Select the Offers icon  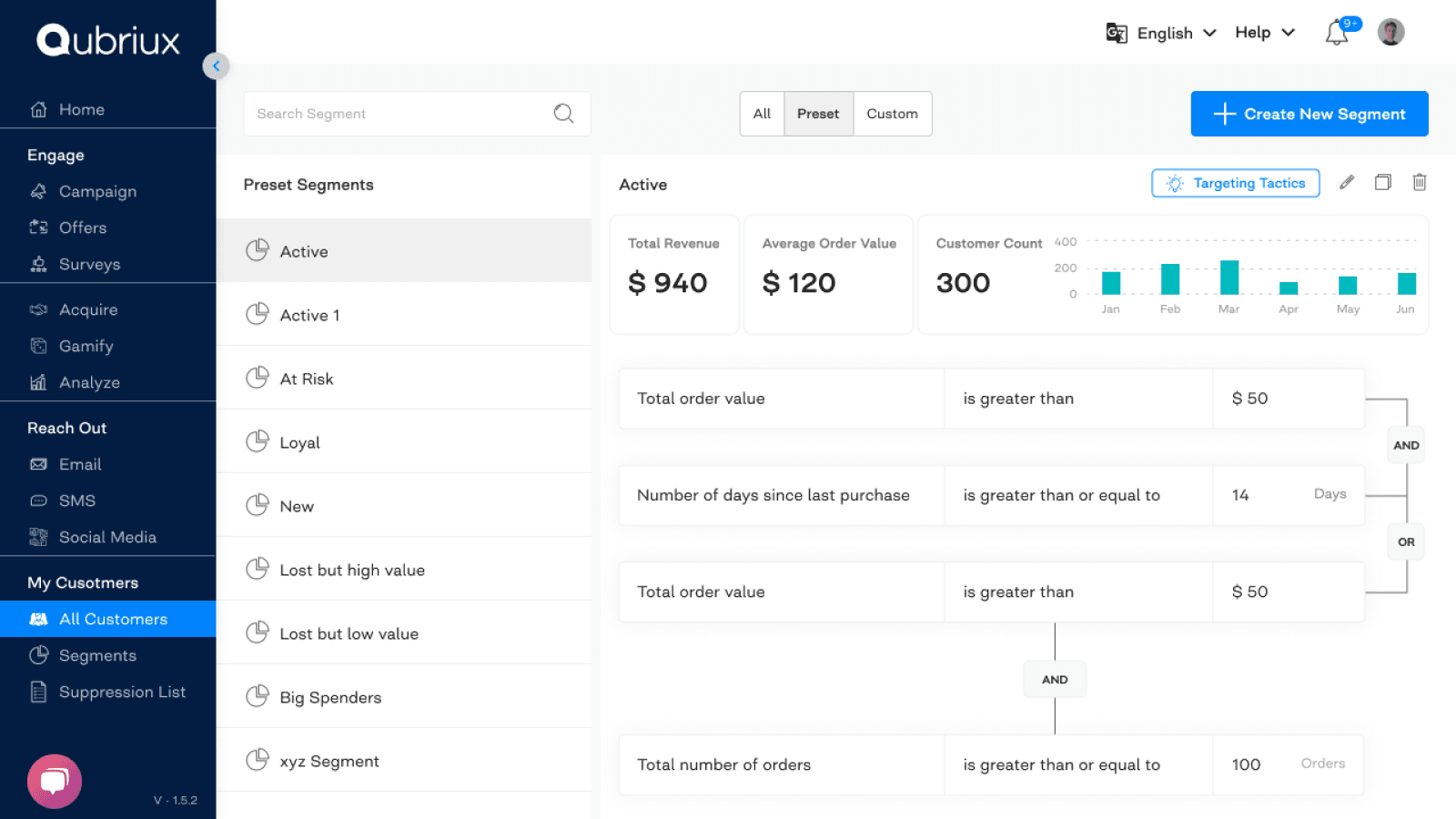(x=38, y=227)
